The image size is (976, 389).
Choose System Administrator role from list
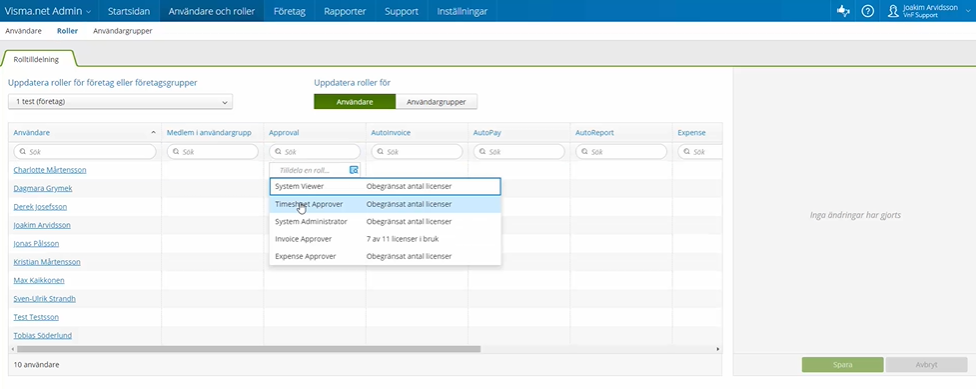(x=385, y=222)
